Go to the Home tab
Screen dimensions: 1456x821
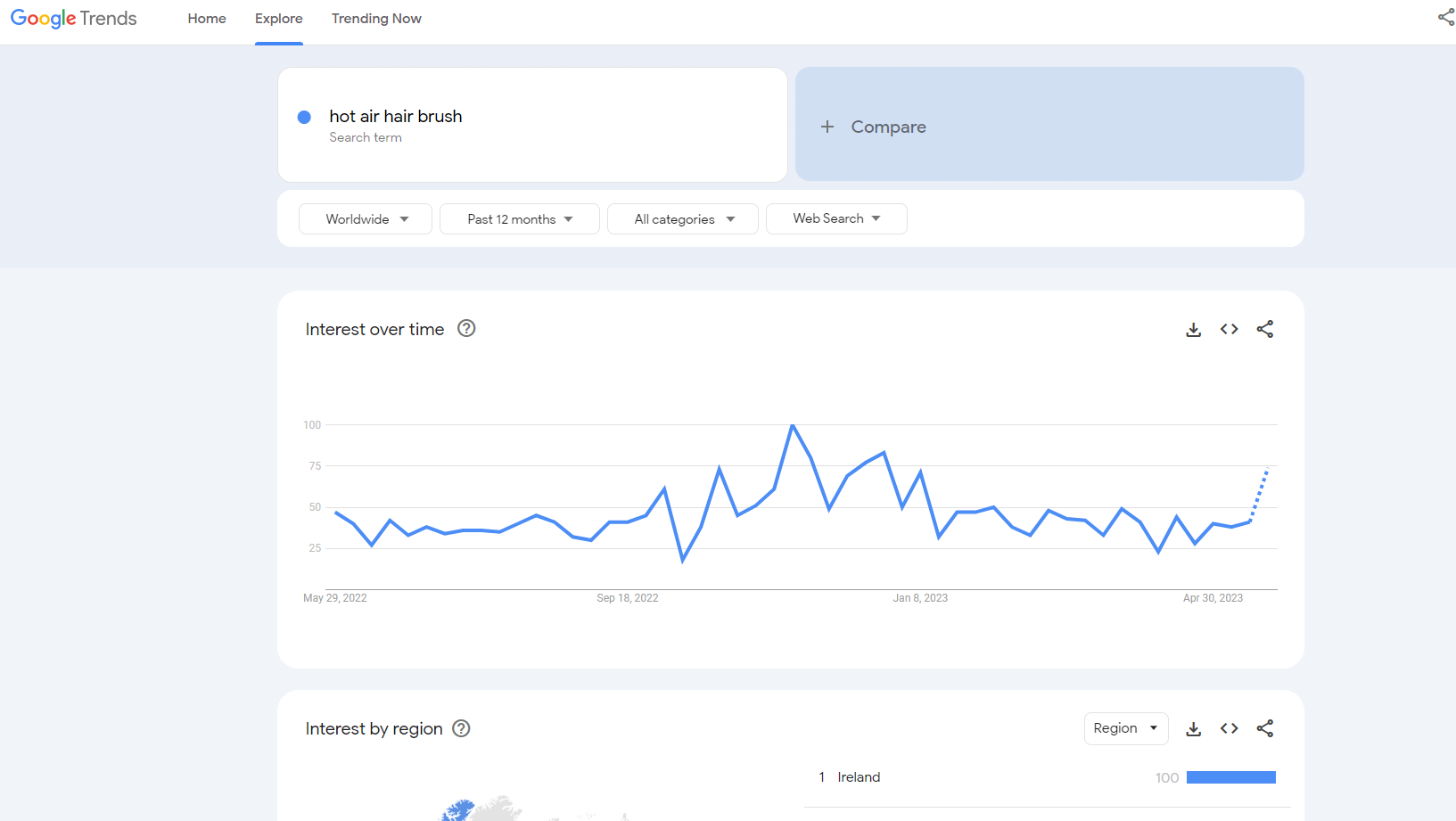pos(207,19)
